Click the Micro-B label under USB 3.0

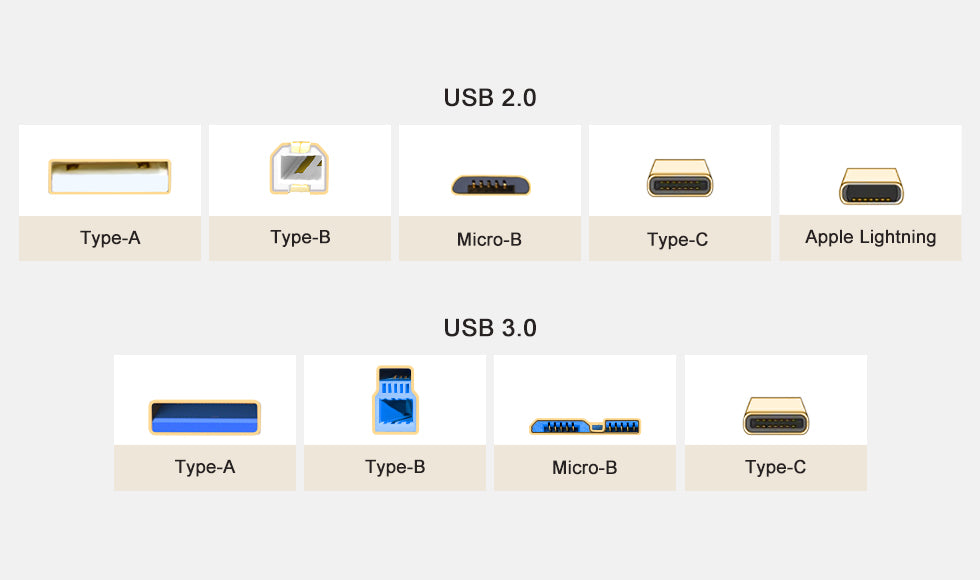tap(584, 468)
